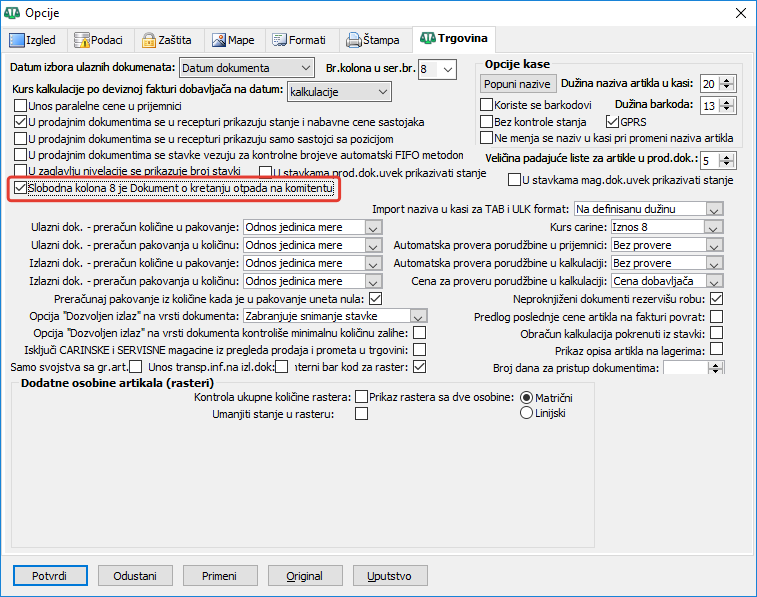Toggle U zaglavlju nivelacije broj stavki

coord(20,170)
